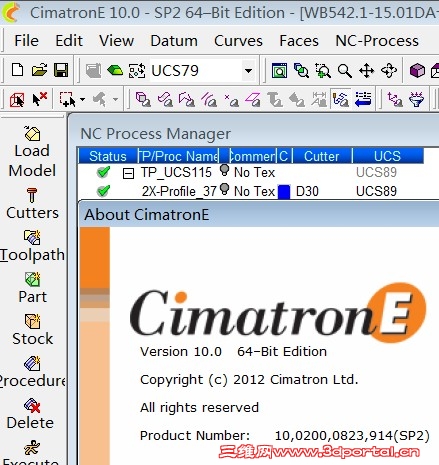Click the Part sidebar button
This screenshot has width=439, height=465.
click(x=32, y=288)
